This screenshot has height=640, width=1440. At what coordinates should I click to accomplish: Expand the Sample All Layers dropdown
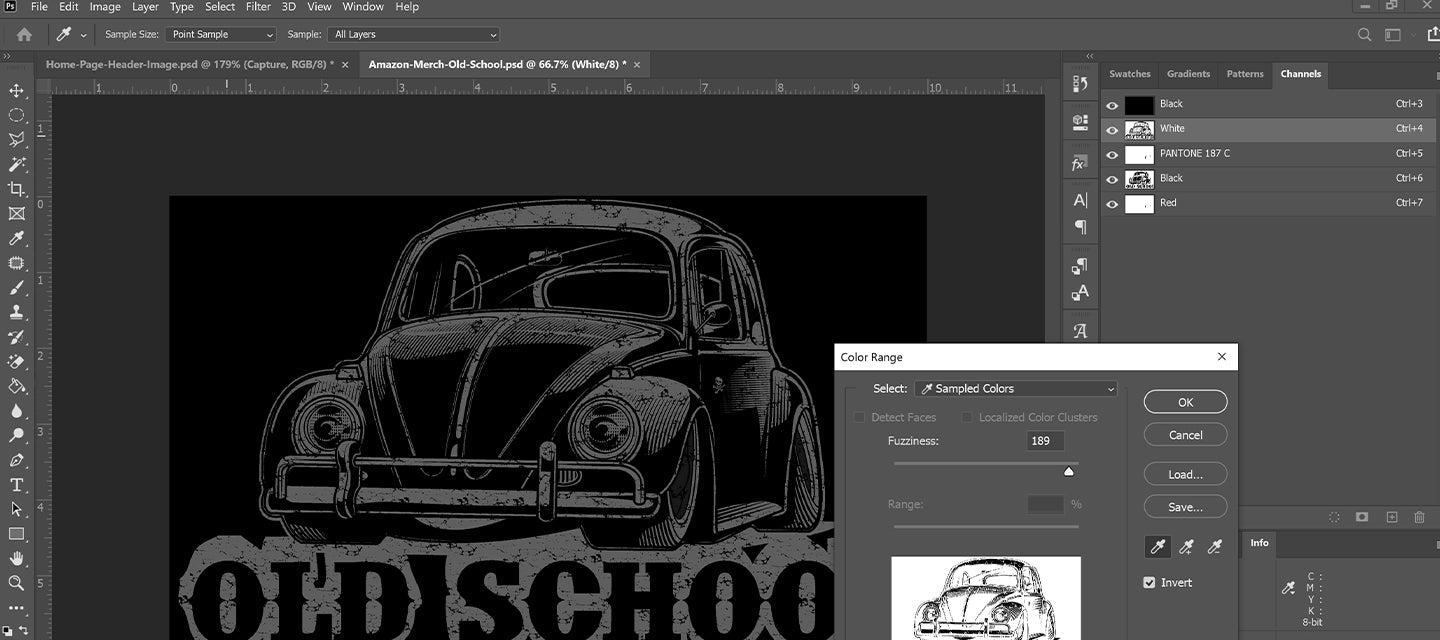click(x=413, y=34)
